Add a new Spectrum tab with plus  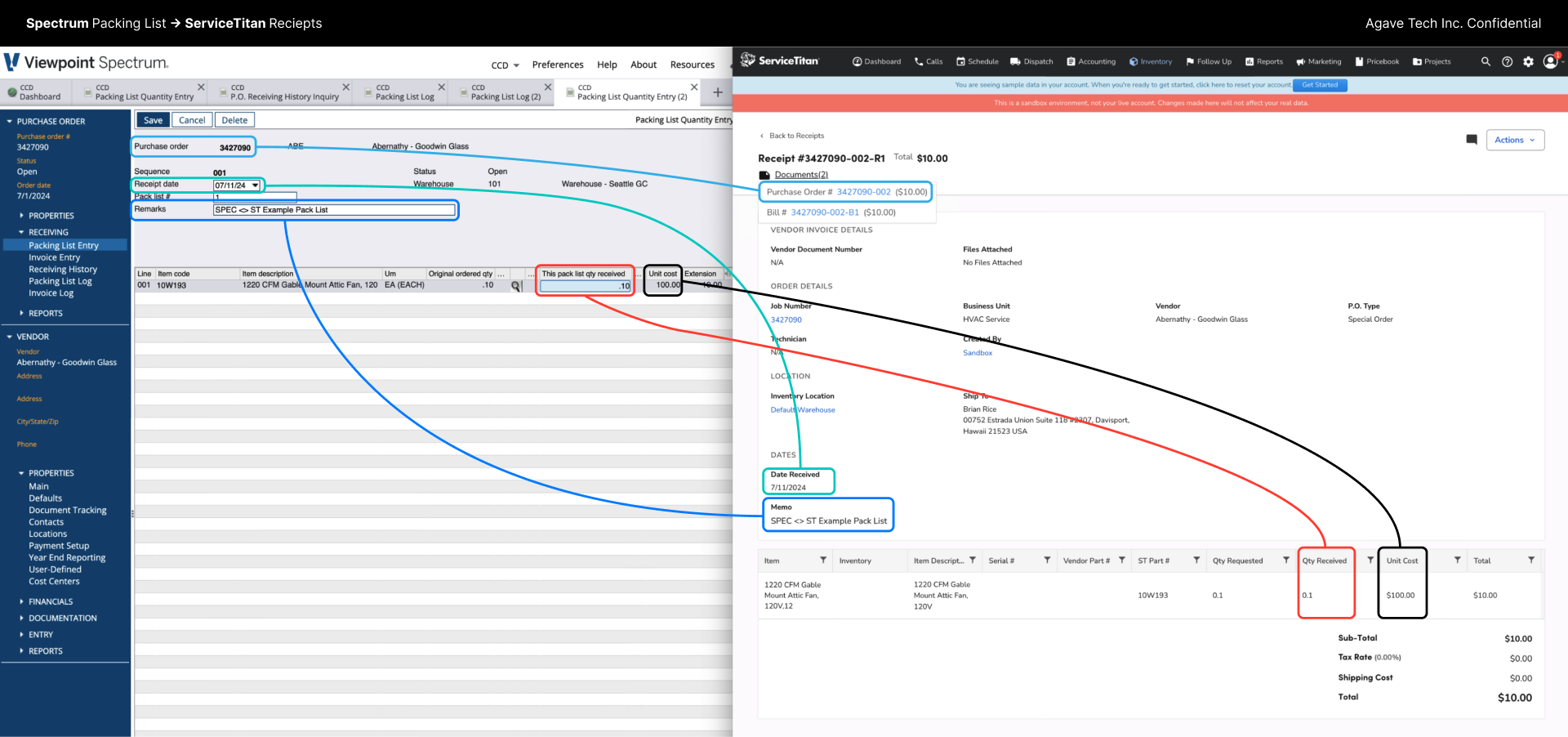tap(718, 92)
